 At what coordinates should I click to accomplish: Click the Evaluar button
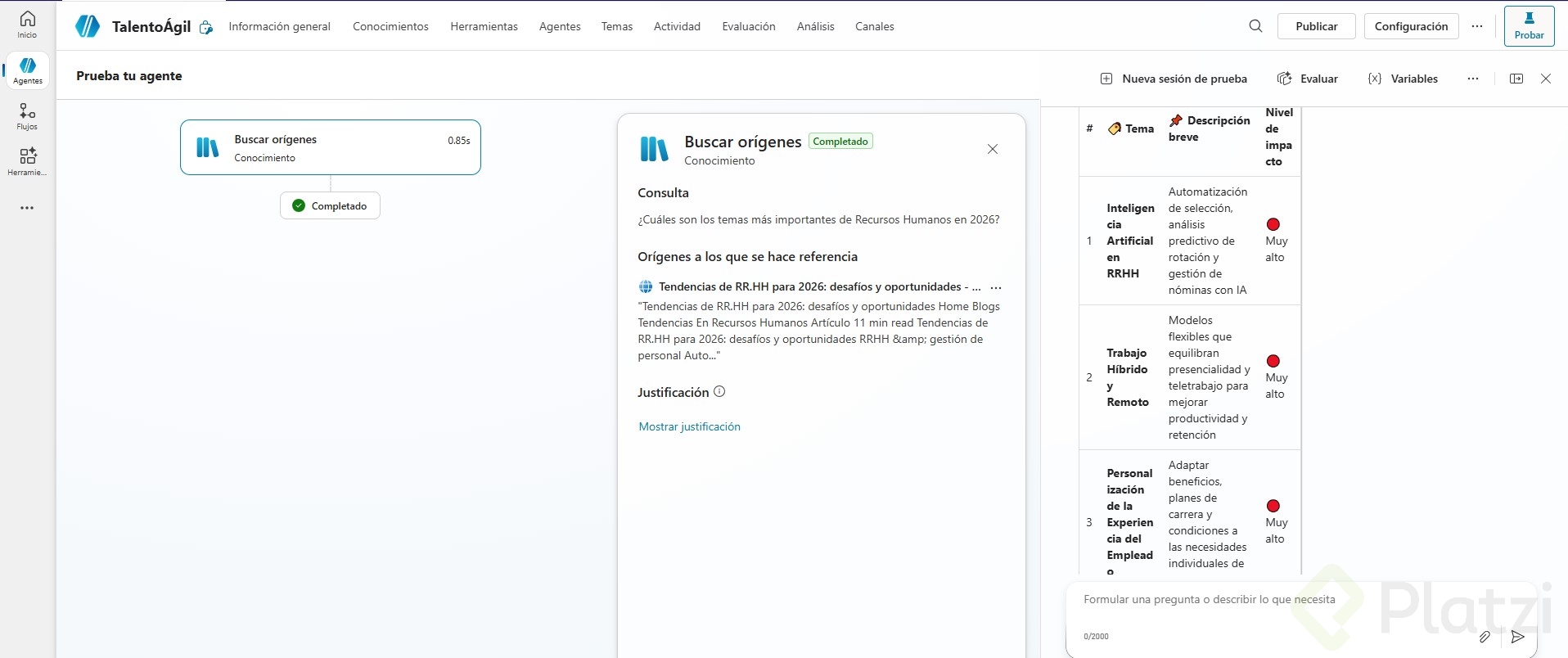click(x=1308, y=79)
